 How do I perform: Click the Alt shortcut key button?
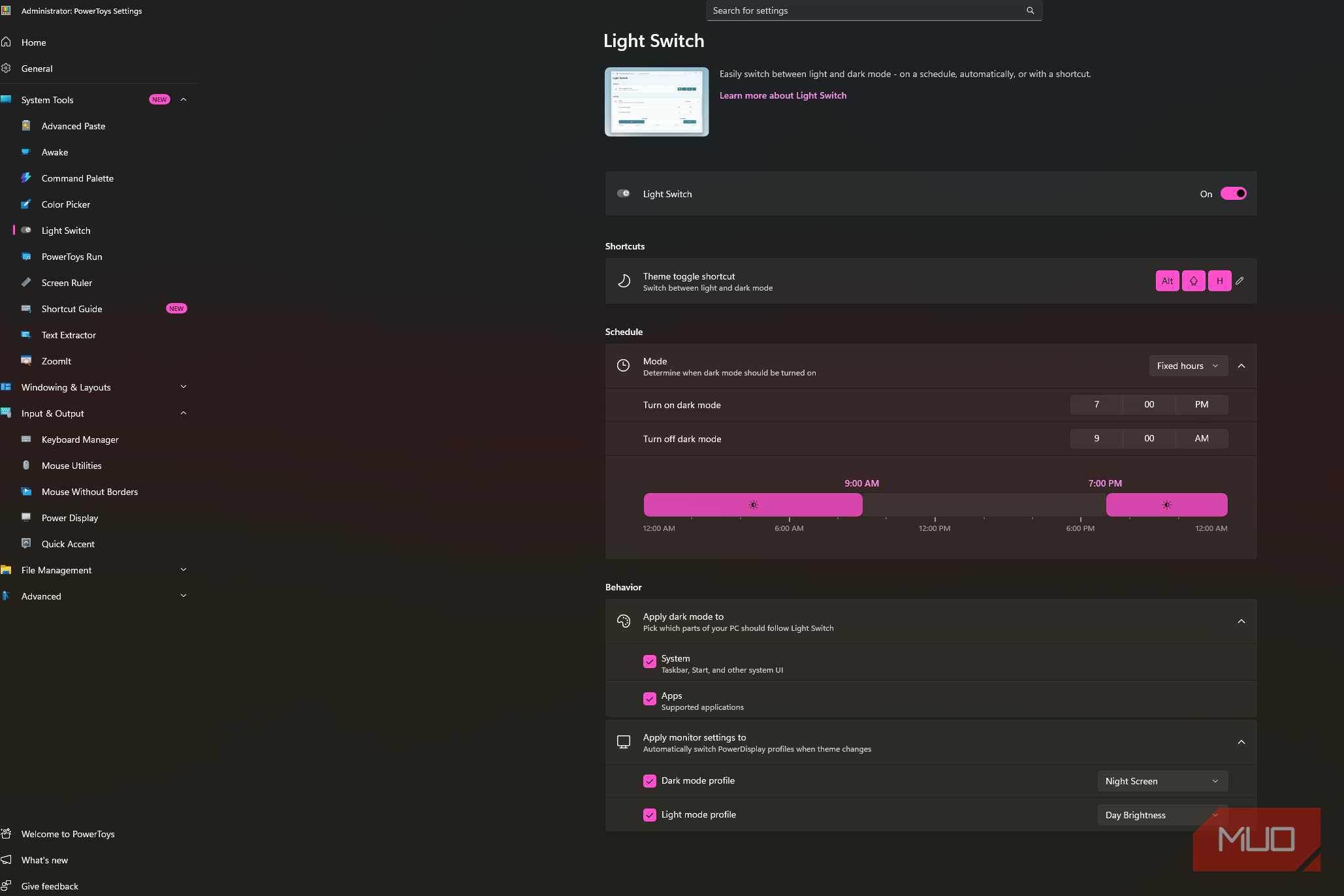(x=1168, y=281)
